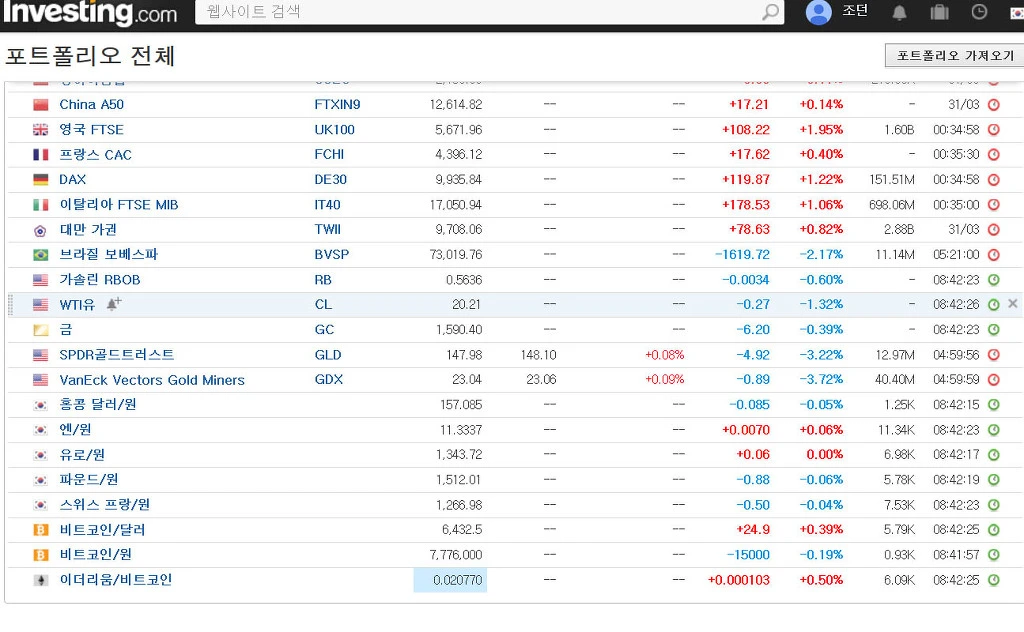1024x632 pixels.
Task: Open the 대만 가권 link
Action: [x=88, y=229]
